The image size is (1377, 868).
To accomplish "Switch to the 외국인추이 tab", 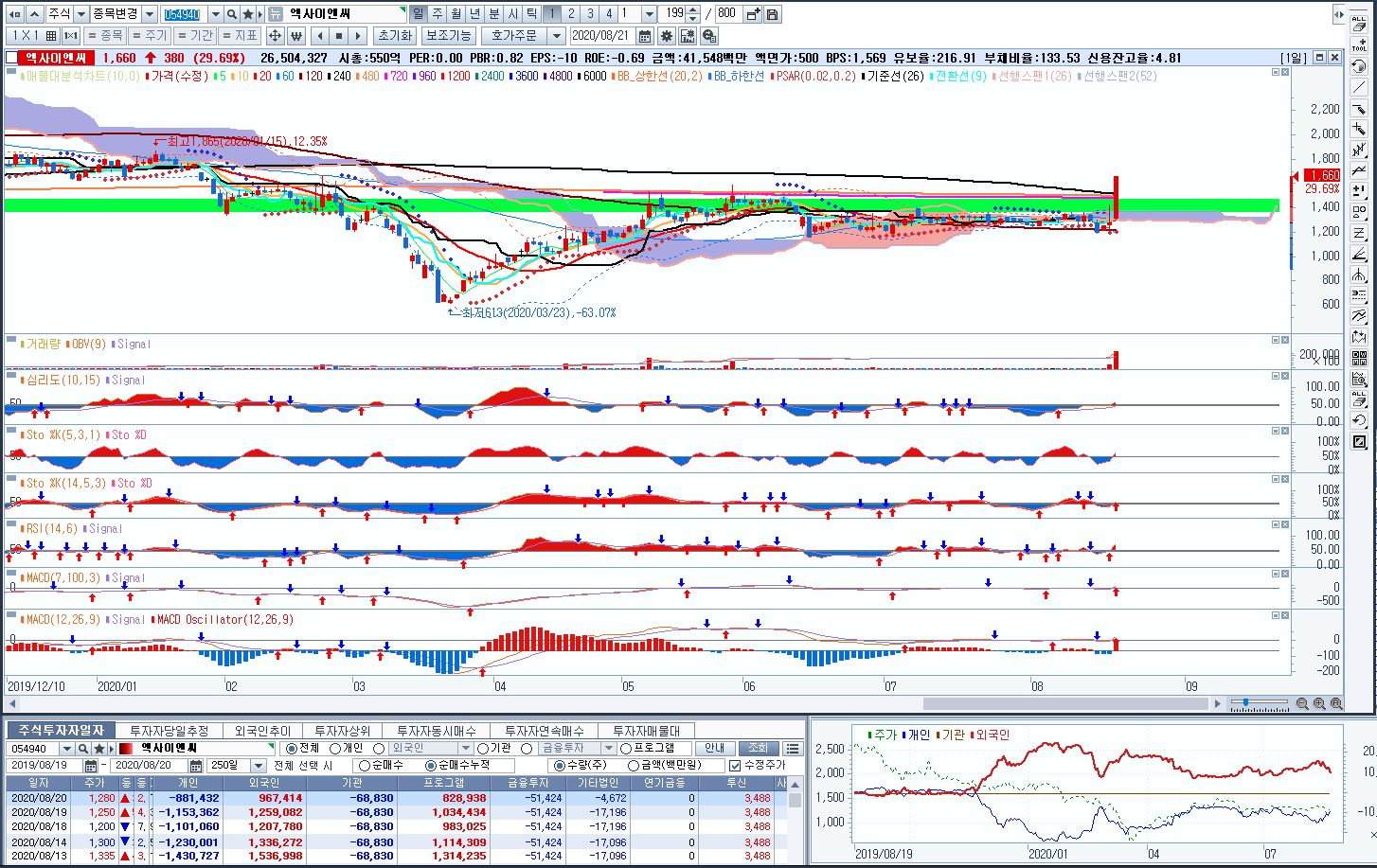I will (262, 731).
